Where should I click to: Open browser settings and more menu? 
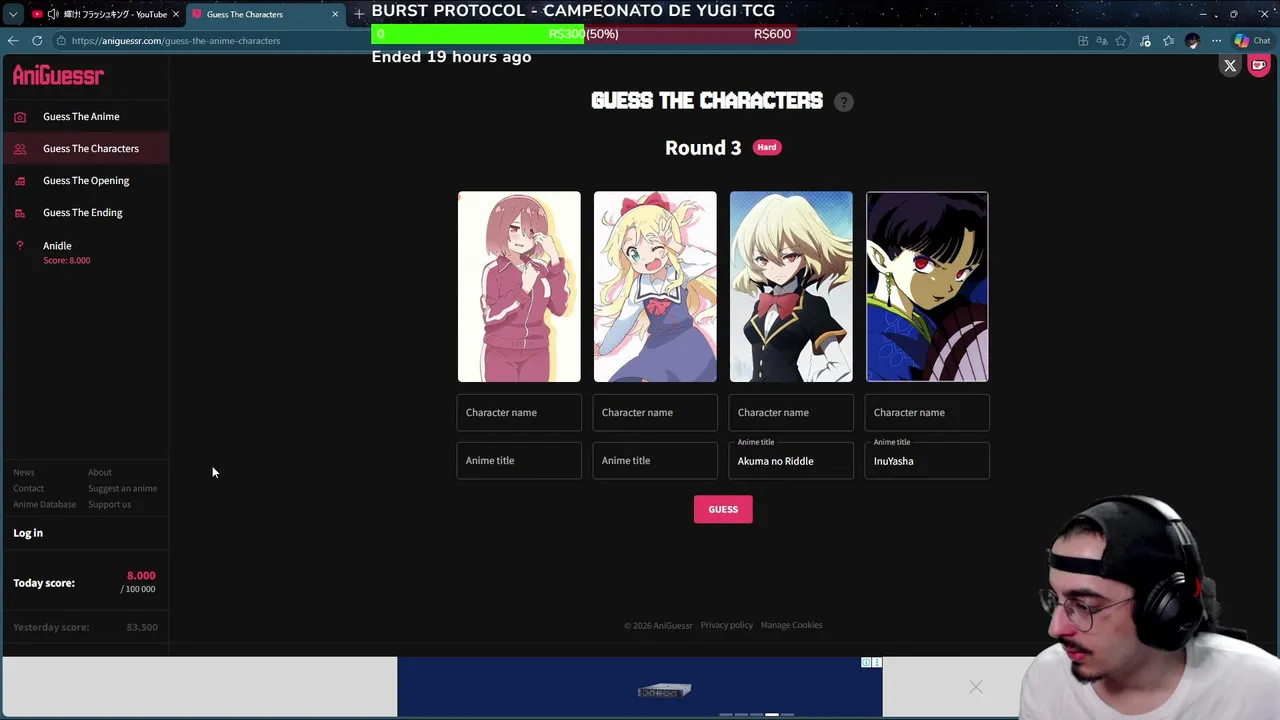pyautogui.click(x=1216, y=41)
